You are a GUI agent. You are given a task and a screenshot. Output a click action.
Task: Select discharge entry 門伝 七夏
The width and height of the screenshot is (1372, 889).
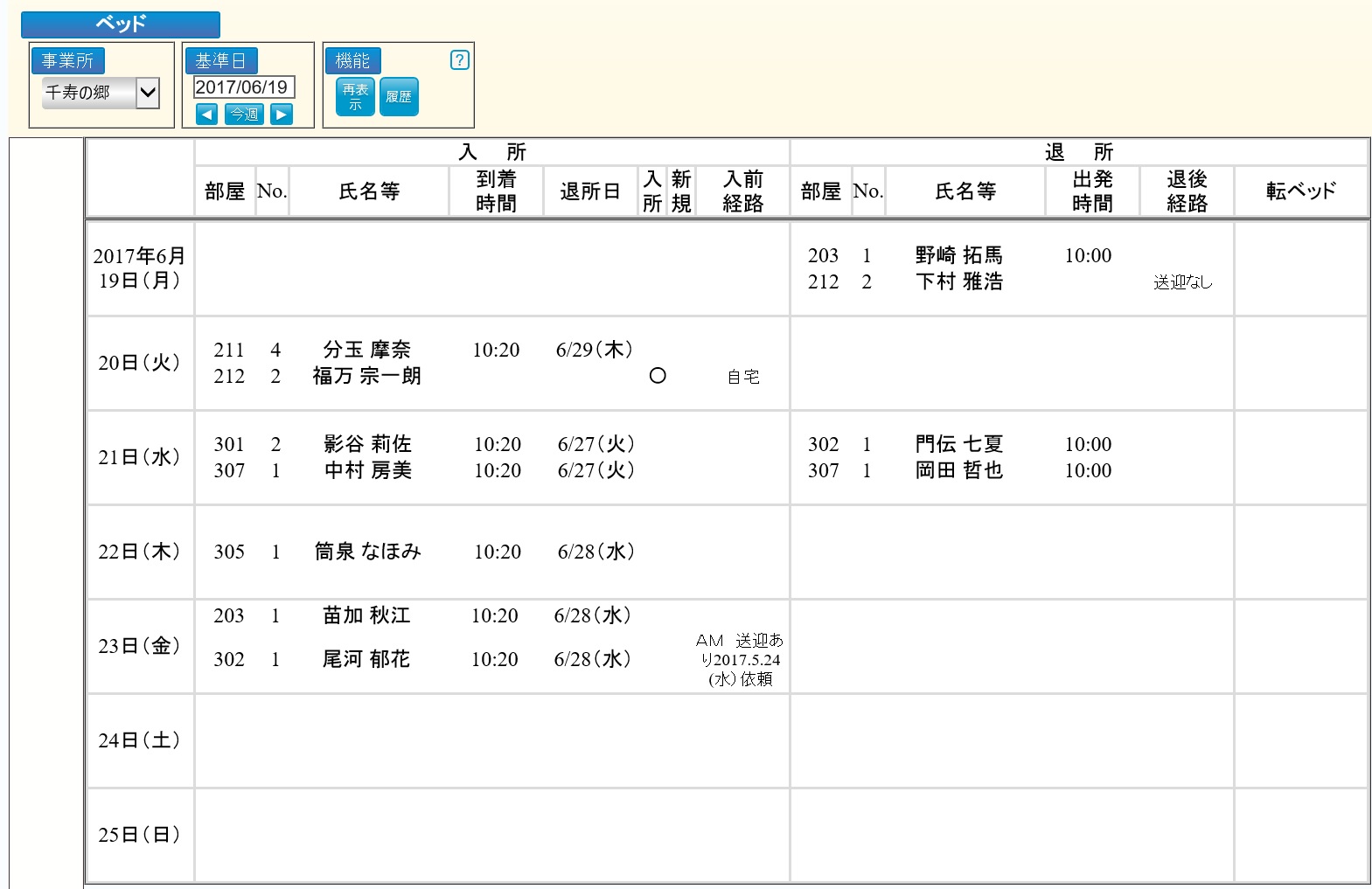(958, 444)
